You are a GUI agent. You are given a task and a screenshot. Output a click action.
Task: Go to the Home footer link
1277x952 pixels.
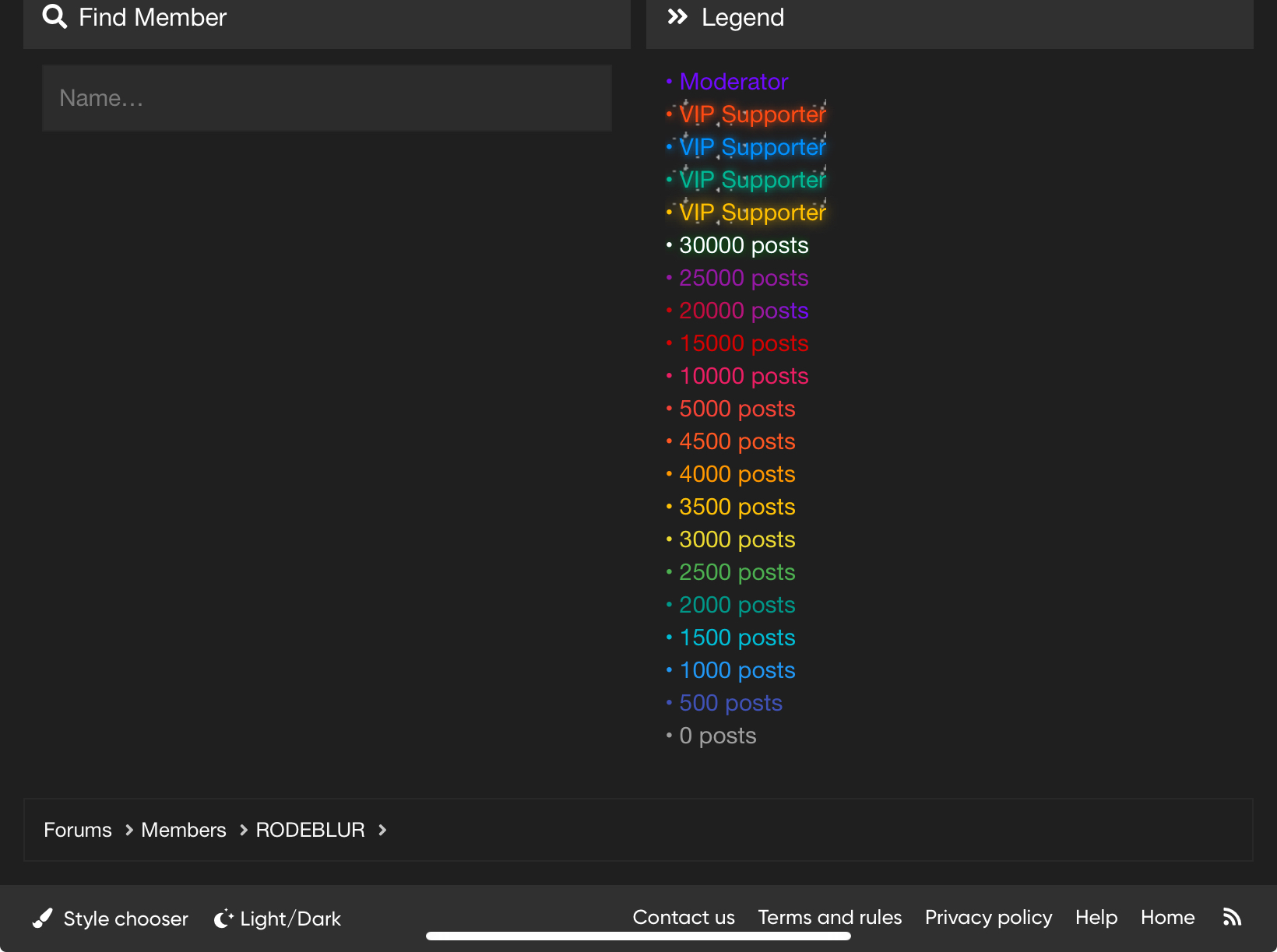pyautogui.click(x=1168, y=918)
